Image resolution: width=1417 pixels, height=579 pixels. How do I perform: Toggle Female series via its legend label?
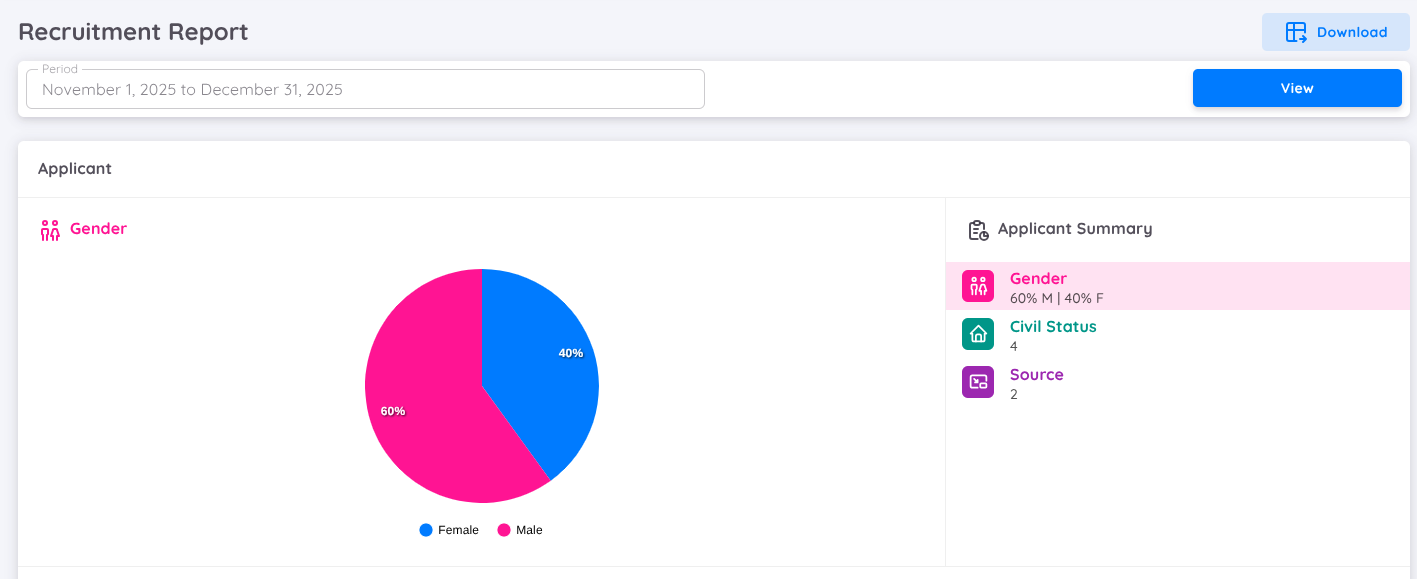(x=458, y=530)
